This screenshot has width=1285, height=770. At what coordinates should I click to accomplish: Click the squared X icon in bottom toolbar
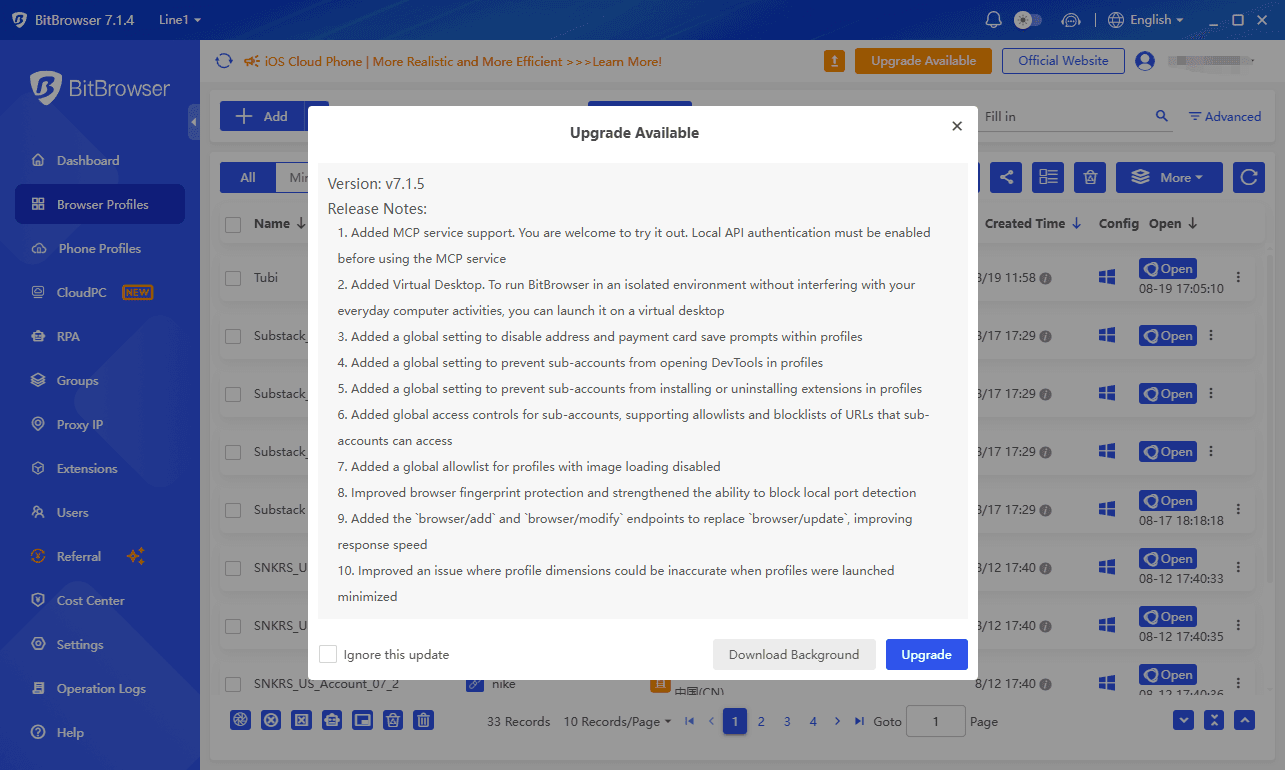click(x=301, y=720)
